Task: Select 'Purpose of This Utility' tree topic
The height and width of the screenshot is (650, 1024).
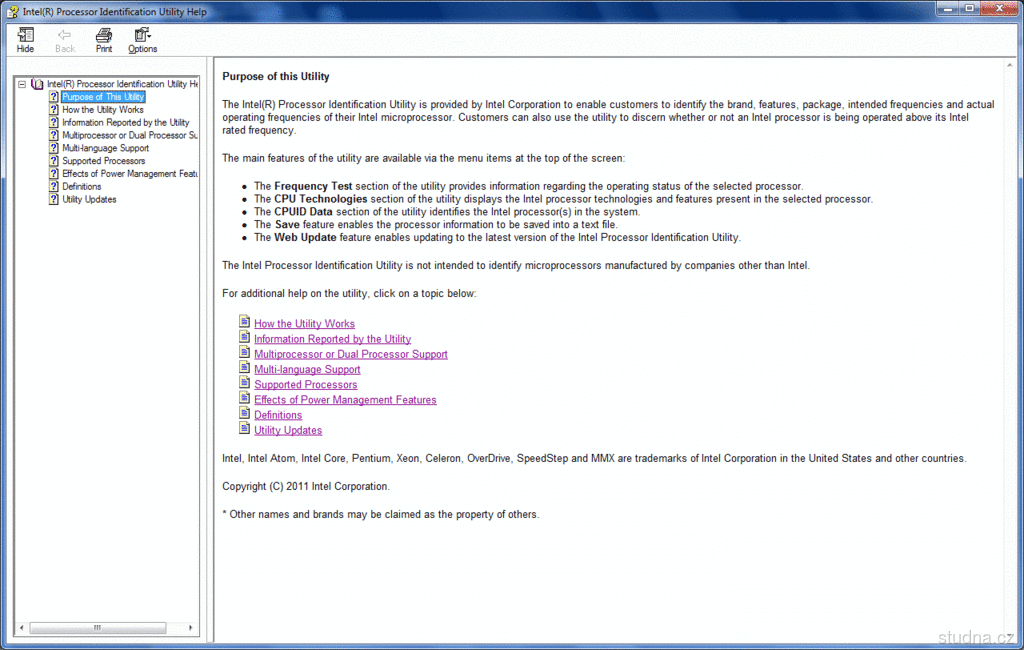Action: (x=103, y=97)
